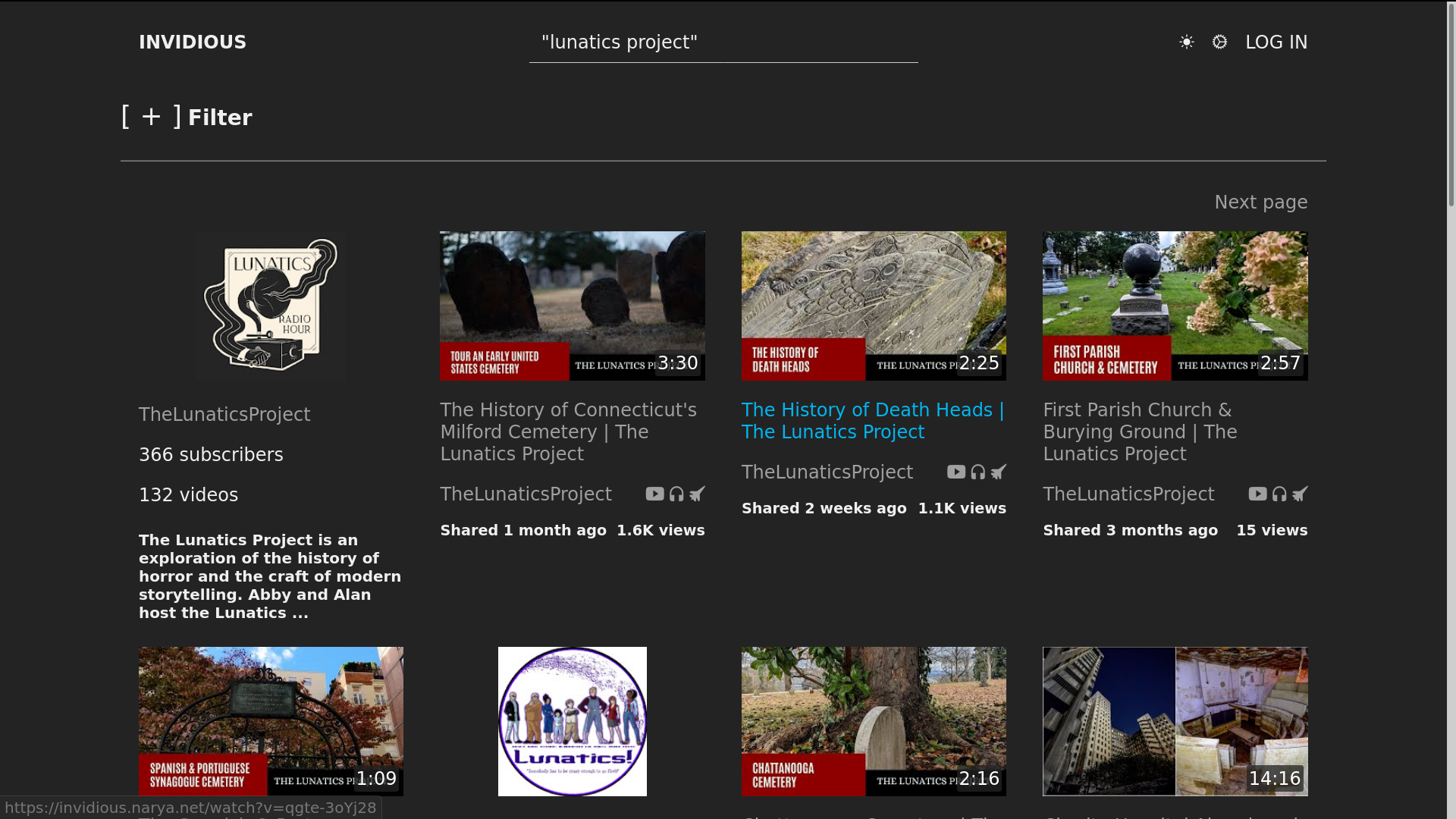Watch Death Heads video on YouTube icon
This screenshot has height=819, width=1456.
pyautogui.click(x=955, y=472)
